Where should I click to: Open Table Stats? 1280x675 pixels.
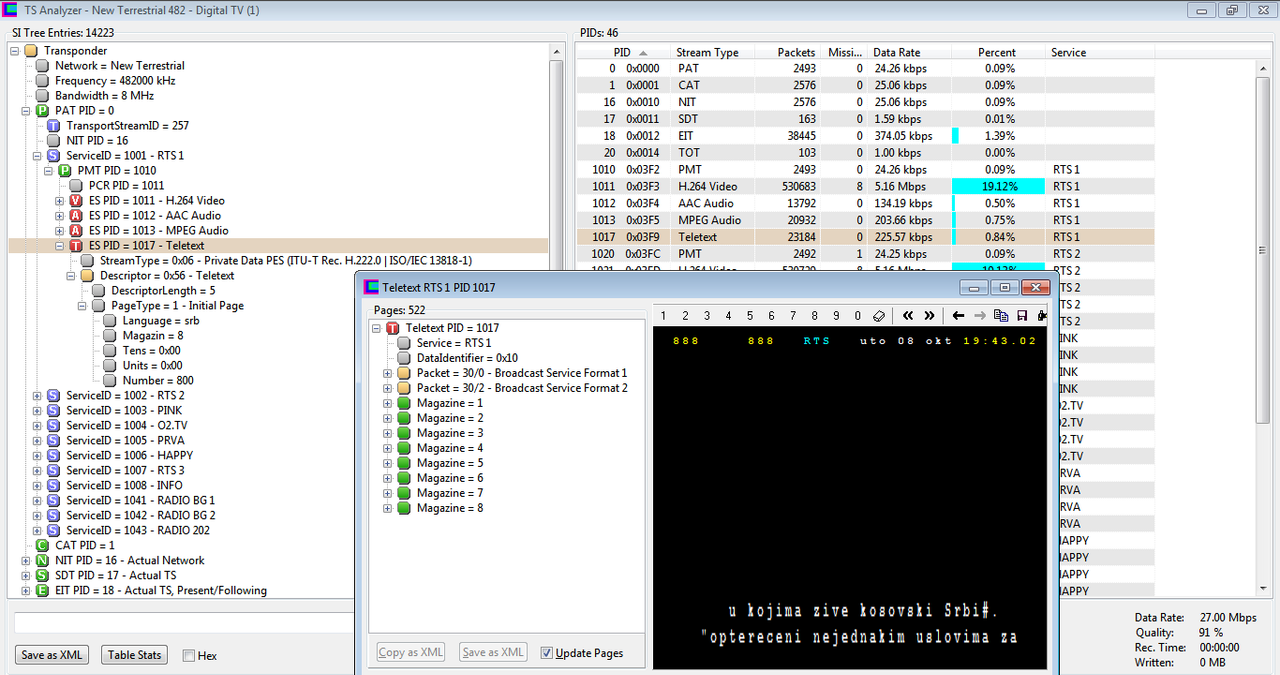tap(135, 655)
